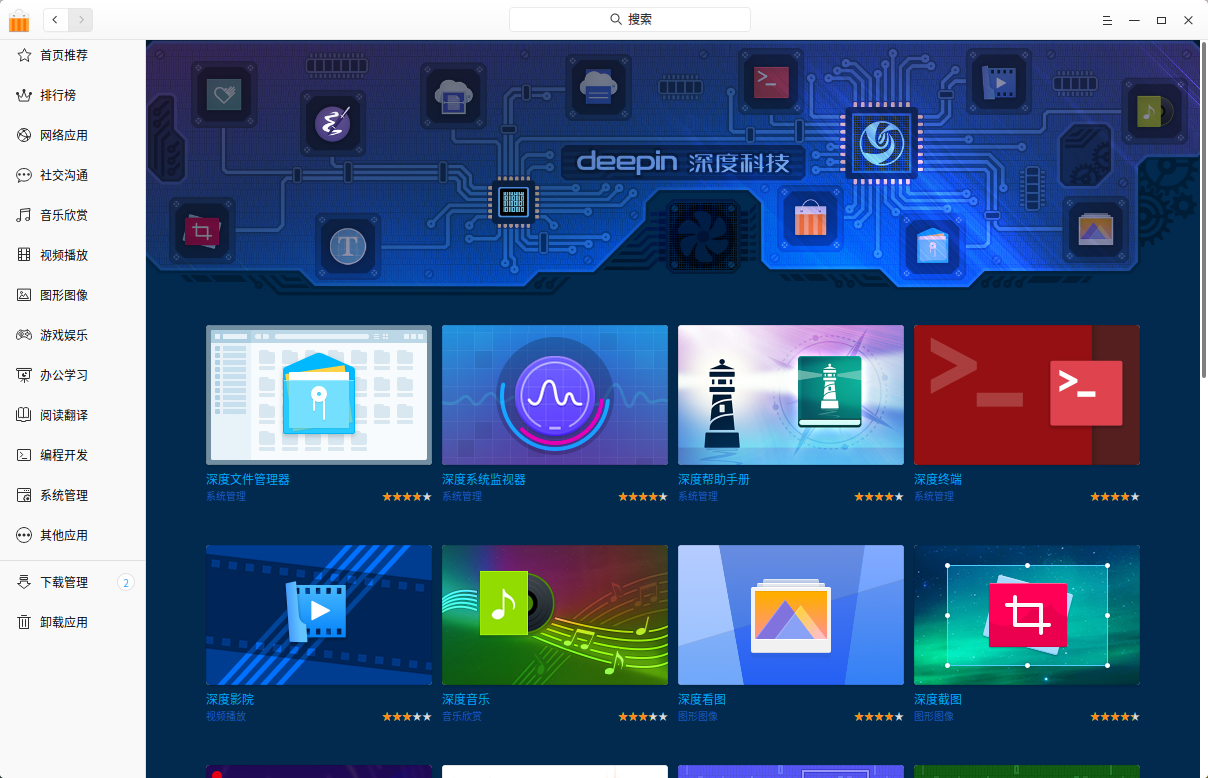Select the 视频播放 film icon
This screenshot has width=1208, height=778.
tap(24, 255)
